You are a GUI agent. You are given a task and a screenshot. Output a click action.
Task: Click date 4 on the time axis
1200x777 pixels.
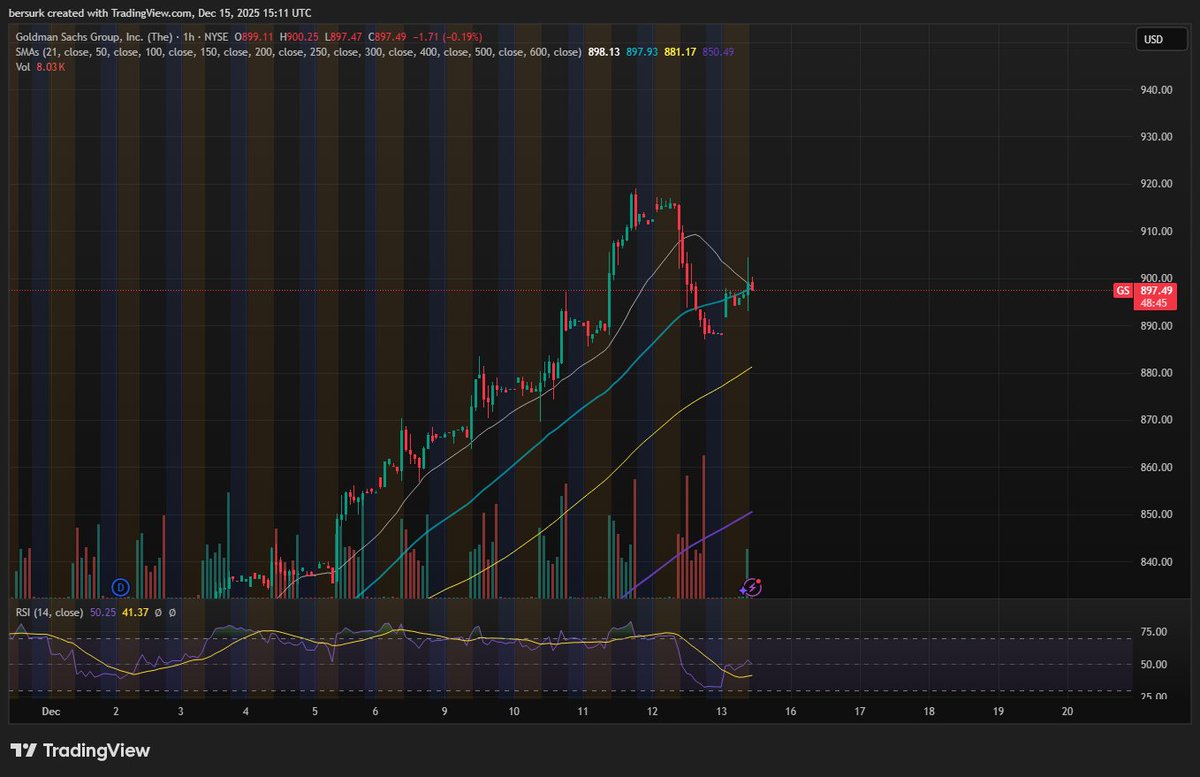click(246, 711)
